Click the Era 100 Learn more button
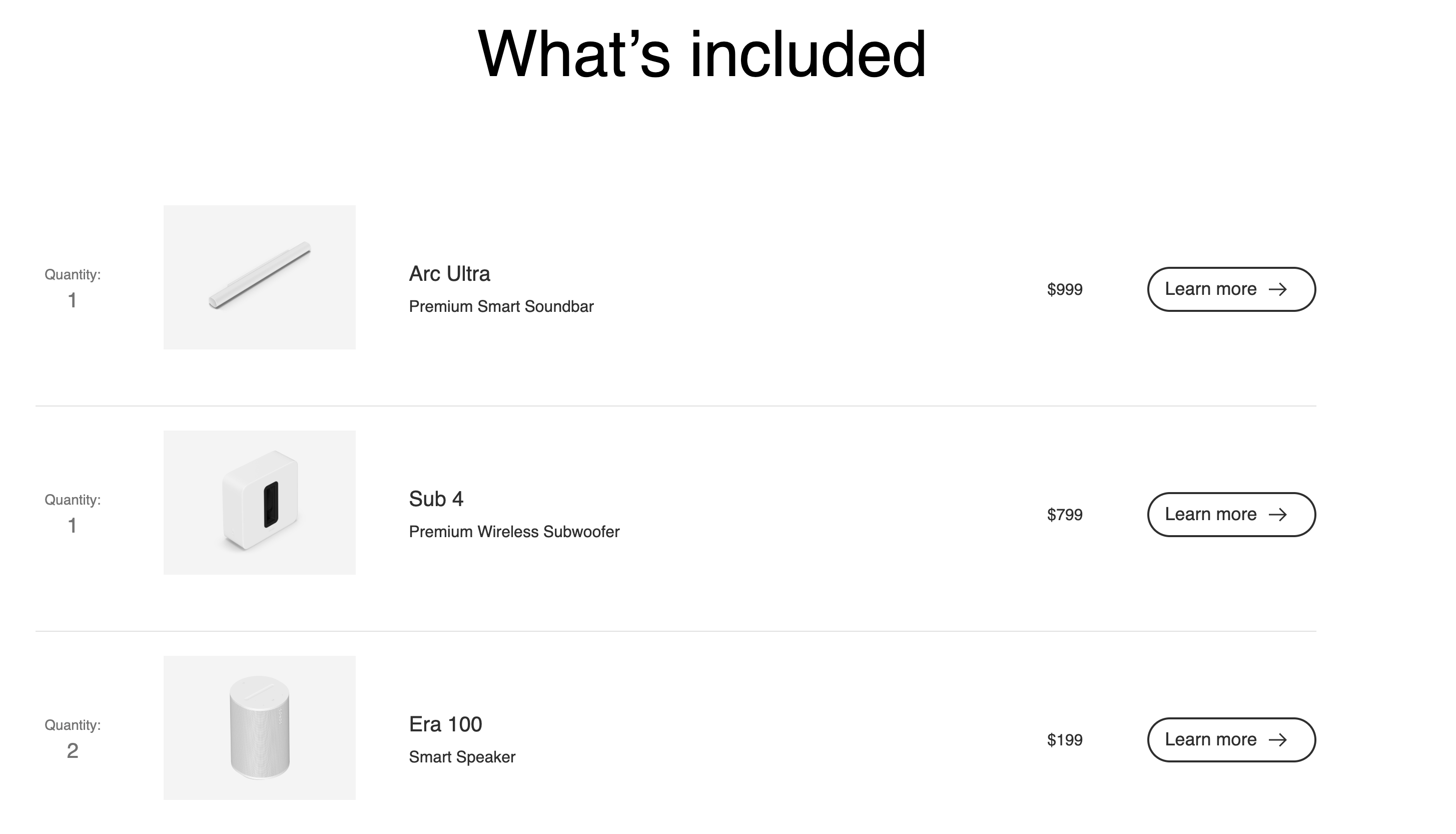Screen dimensions: 1456x834 [x=1231, y=739]
